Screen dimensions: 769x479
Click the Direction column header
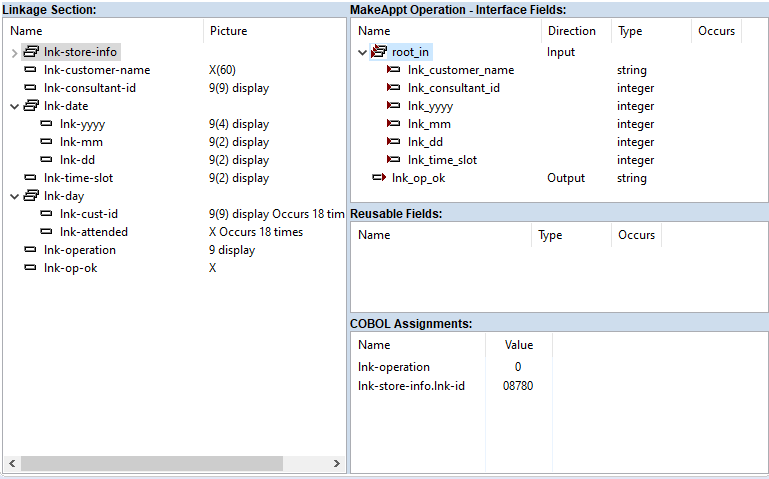point(571,31)
